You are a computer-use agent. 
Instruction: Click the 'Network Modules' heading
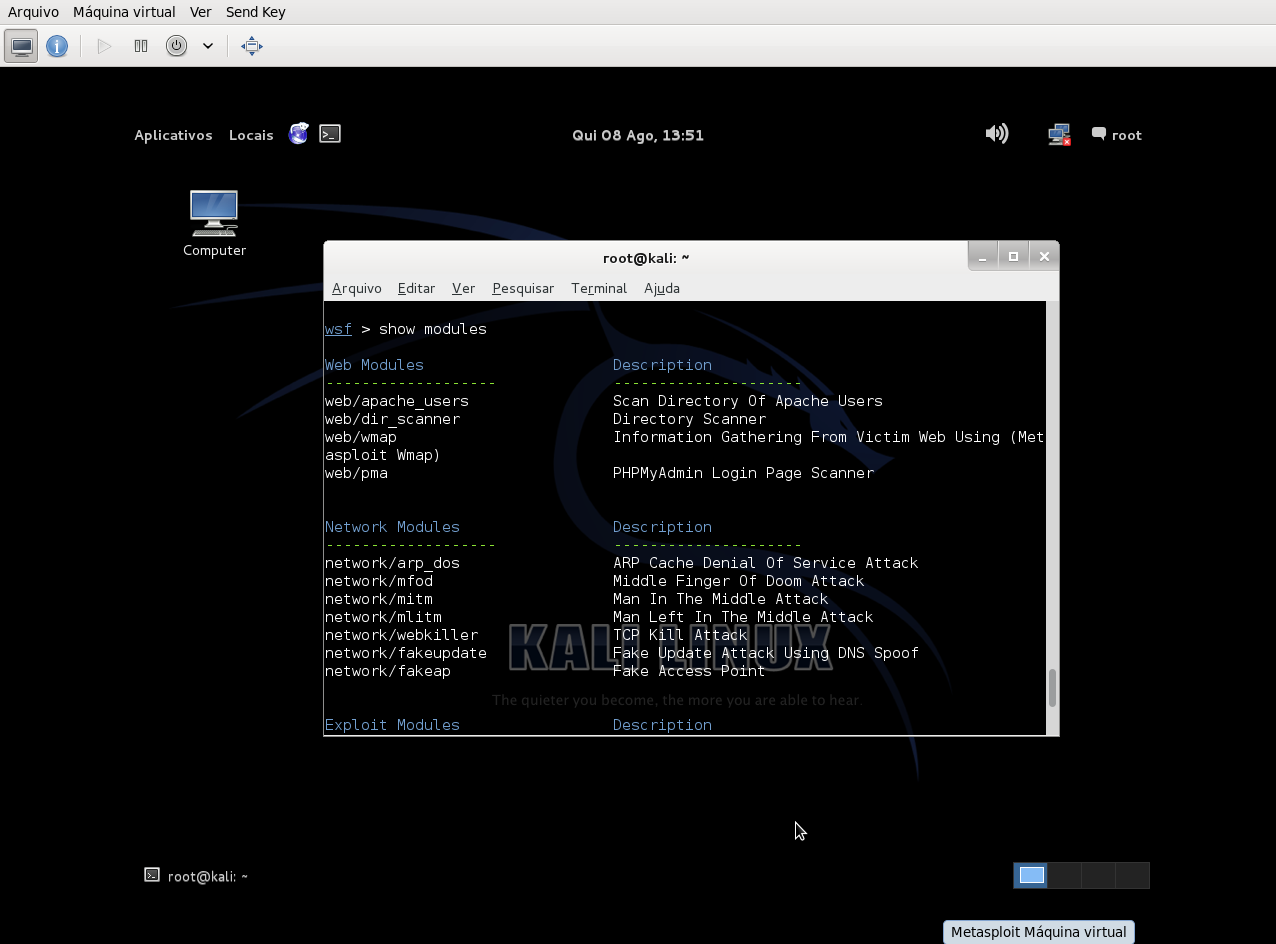[392, 527]
